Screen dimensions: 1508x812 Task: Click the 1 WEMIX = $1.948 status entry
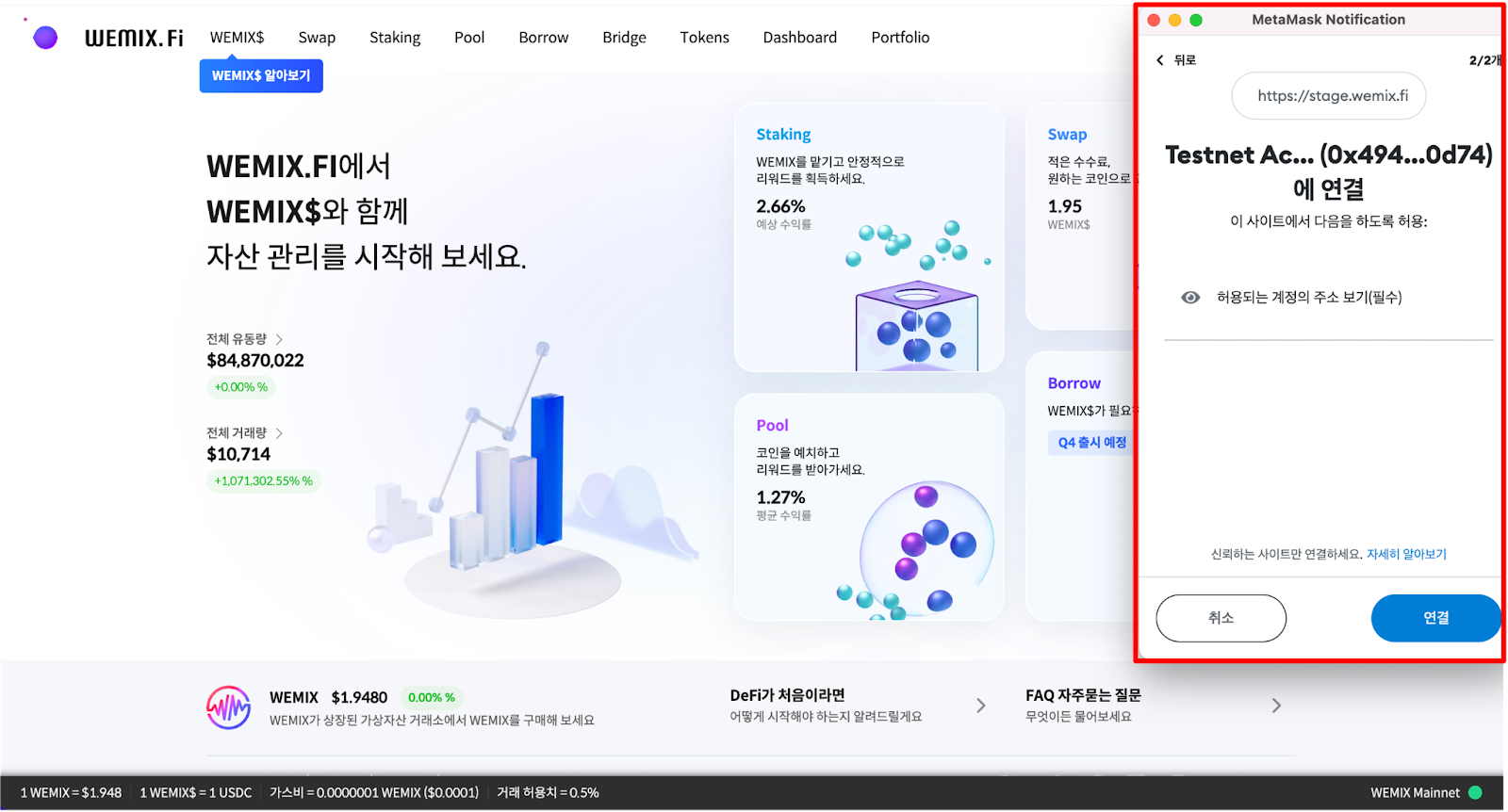(x=71, y=793)
